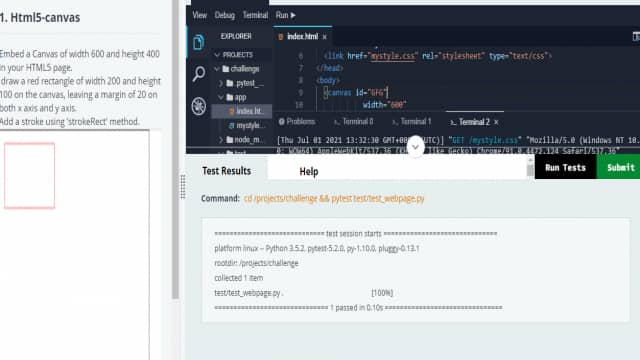Click the <body> tag code line

(328, 80)
